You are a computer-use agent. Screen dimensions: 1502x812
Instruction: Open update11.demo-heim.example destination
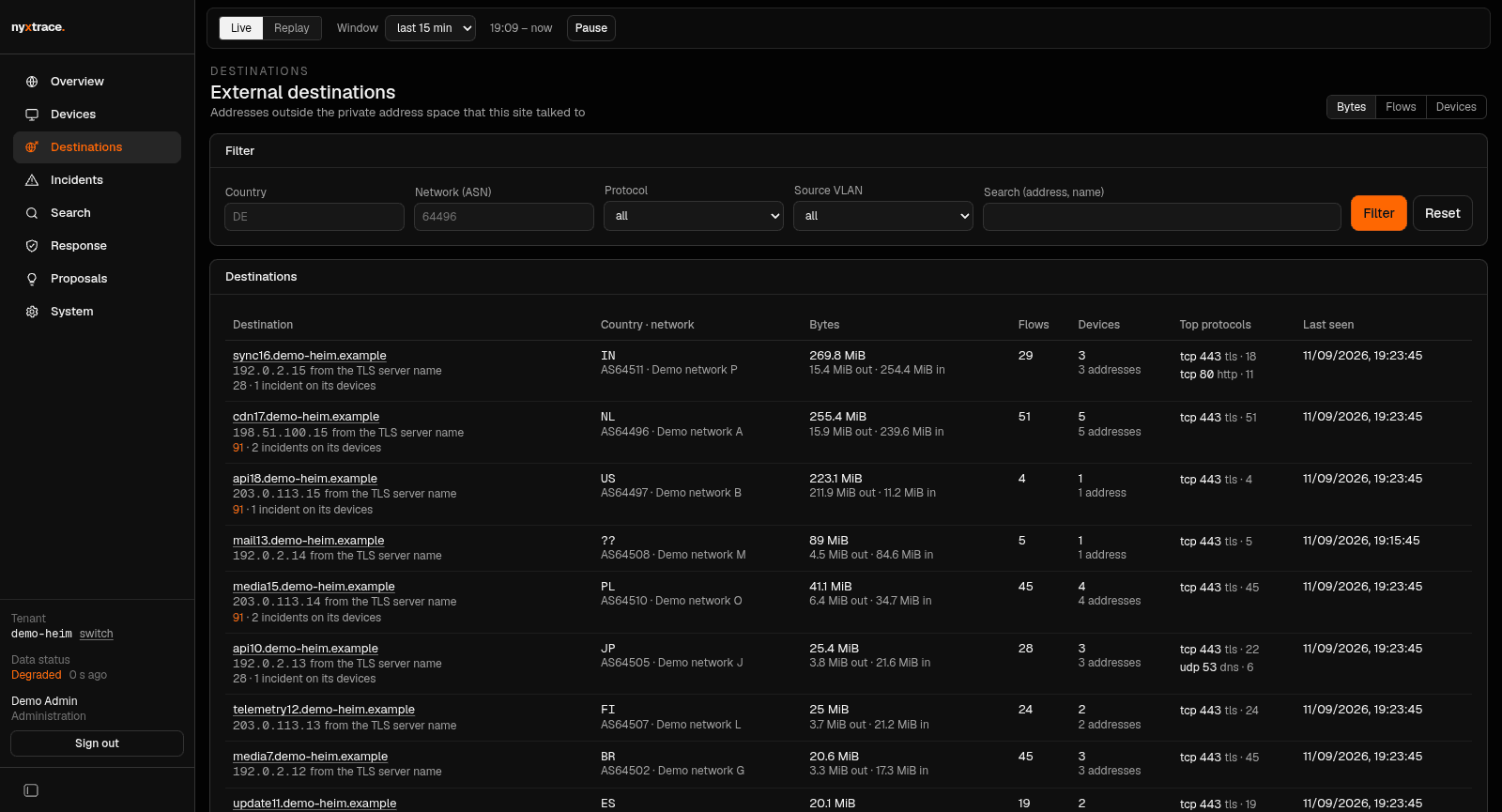[314, 804]
